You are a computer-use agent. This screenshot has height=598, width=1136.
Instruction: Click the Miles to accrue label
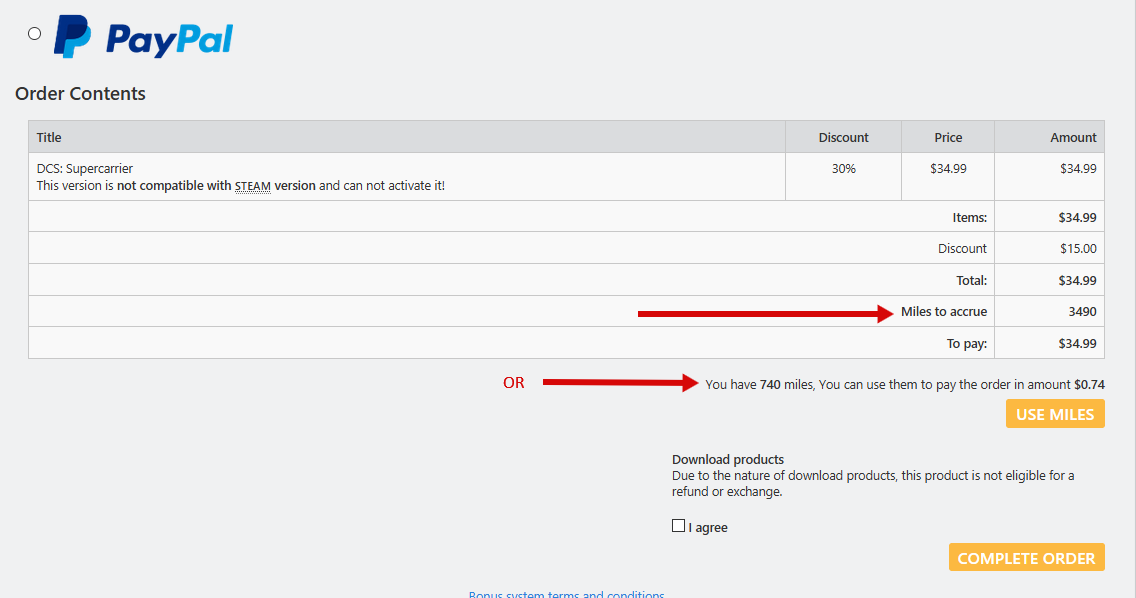coord(943,311)
